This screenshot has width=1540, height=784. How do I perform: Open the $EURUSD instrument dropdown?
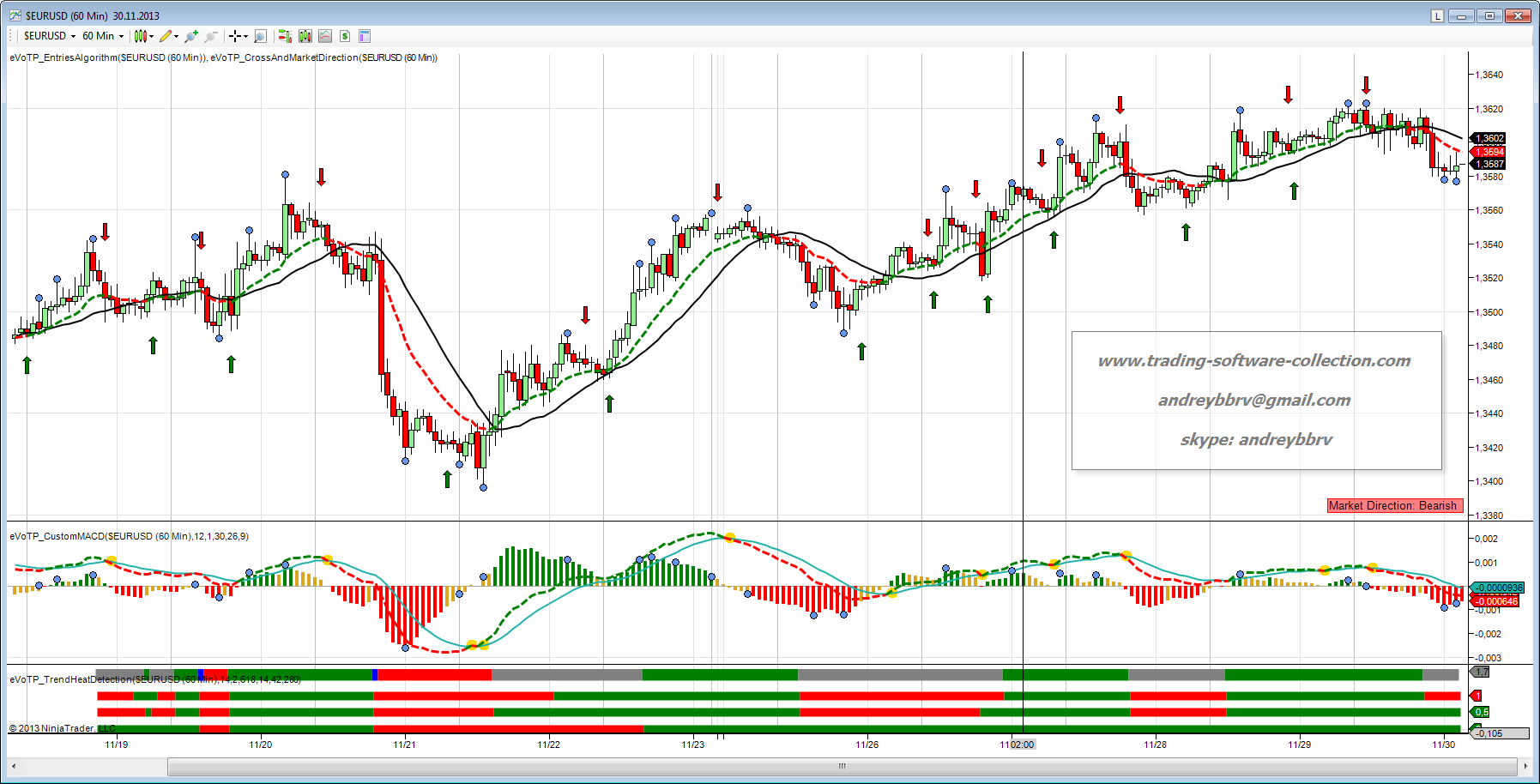(49, 36)
